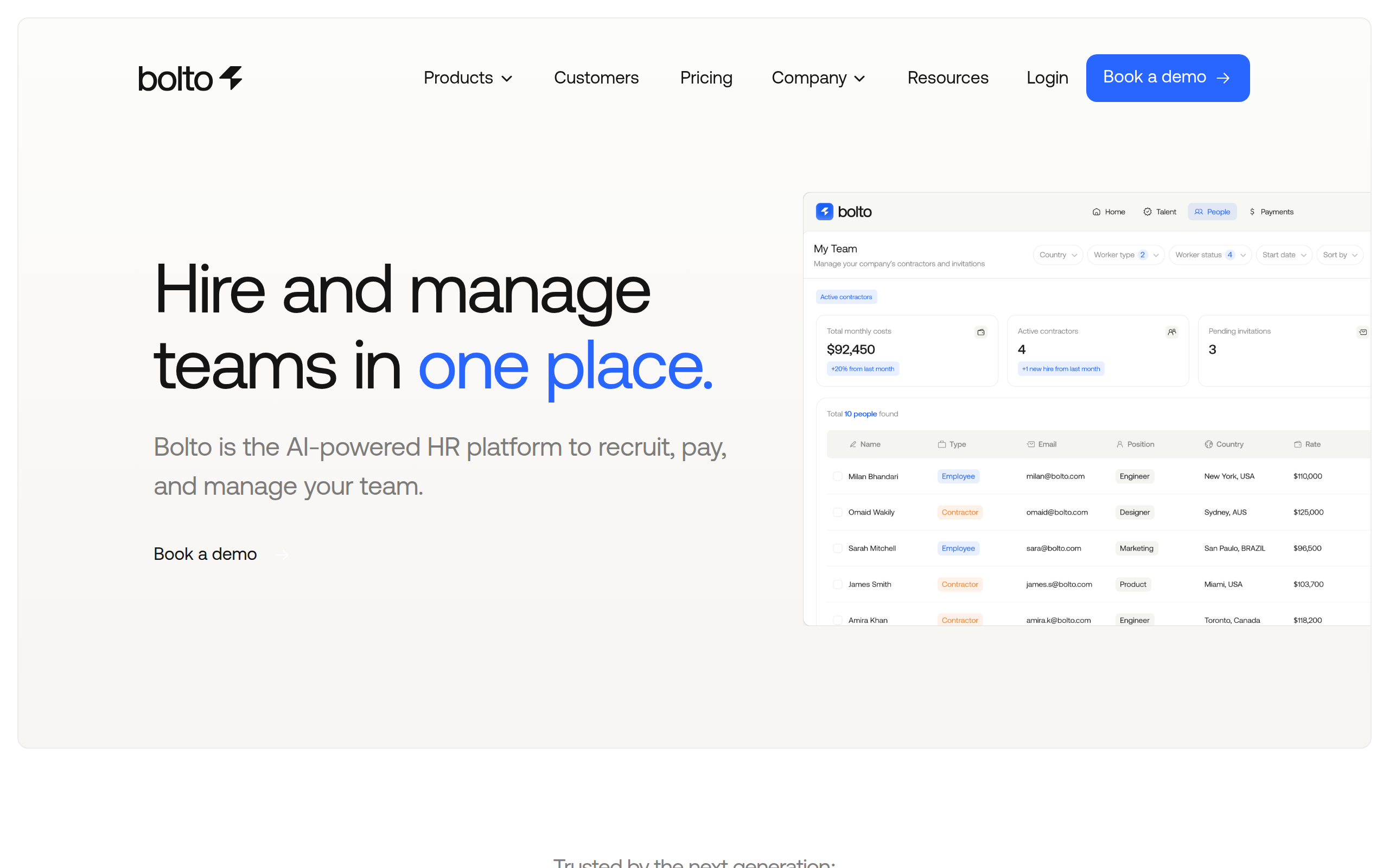Viewport: 1389px width, 868px height.
Task: Click the Home icon in dashboard navigation
Action: (x=1096, y=212)
